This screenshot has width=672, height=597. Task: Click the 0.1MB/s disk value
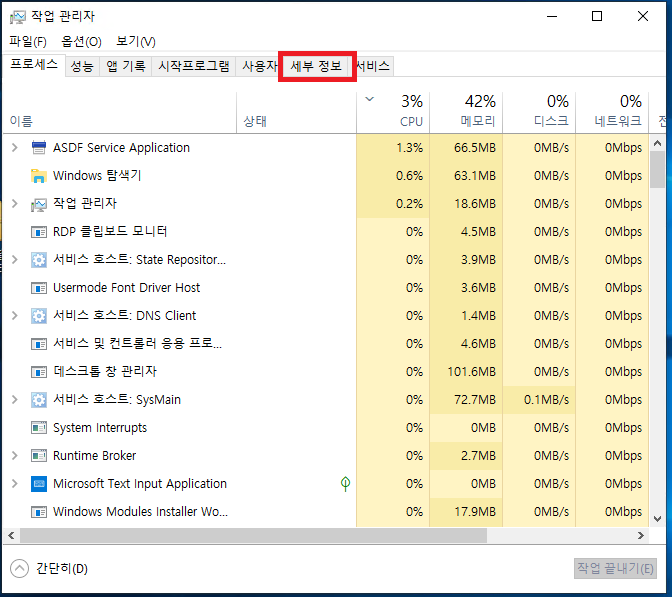click(x=546, y=400)
